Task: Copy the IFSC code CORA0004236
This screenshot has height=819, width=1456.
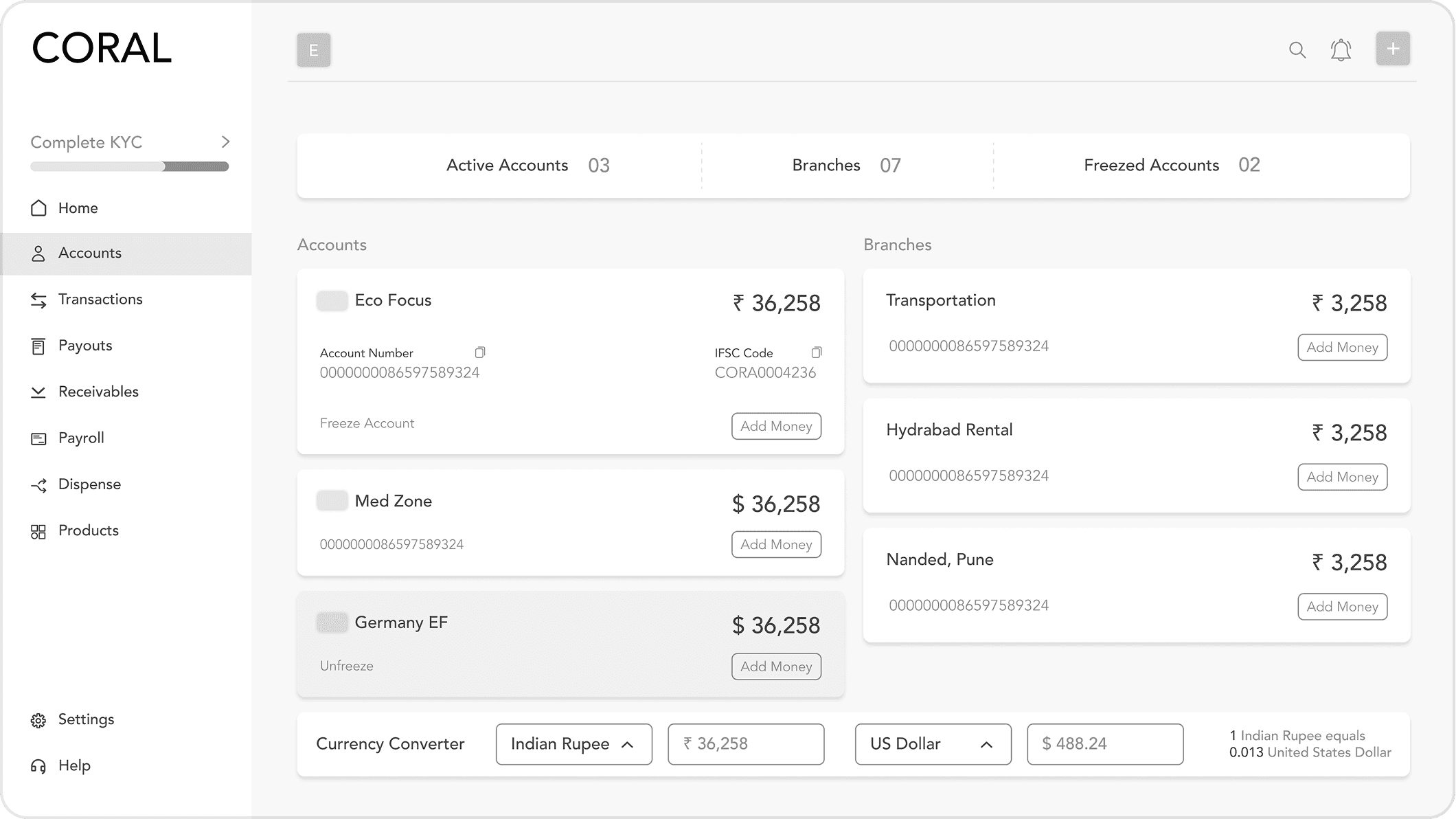Action: tap(817, 352)
